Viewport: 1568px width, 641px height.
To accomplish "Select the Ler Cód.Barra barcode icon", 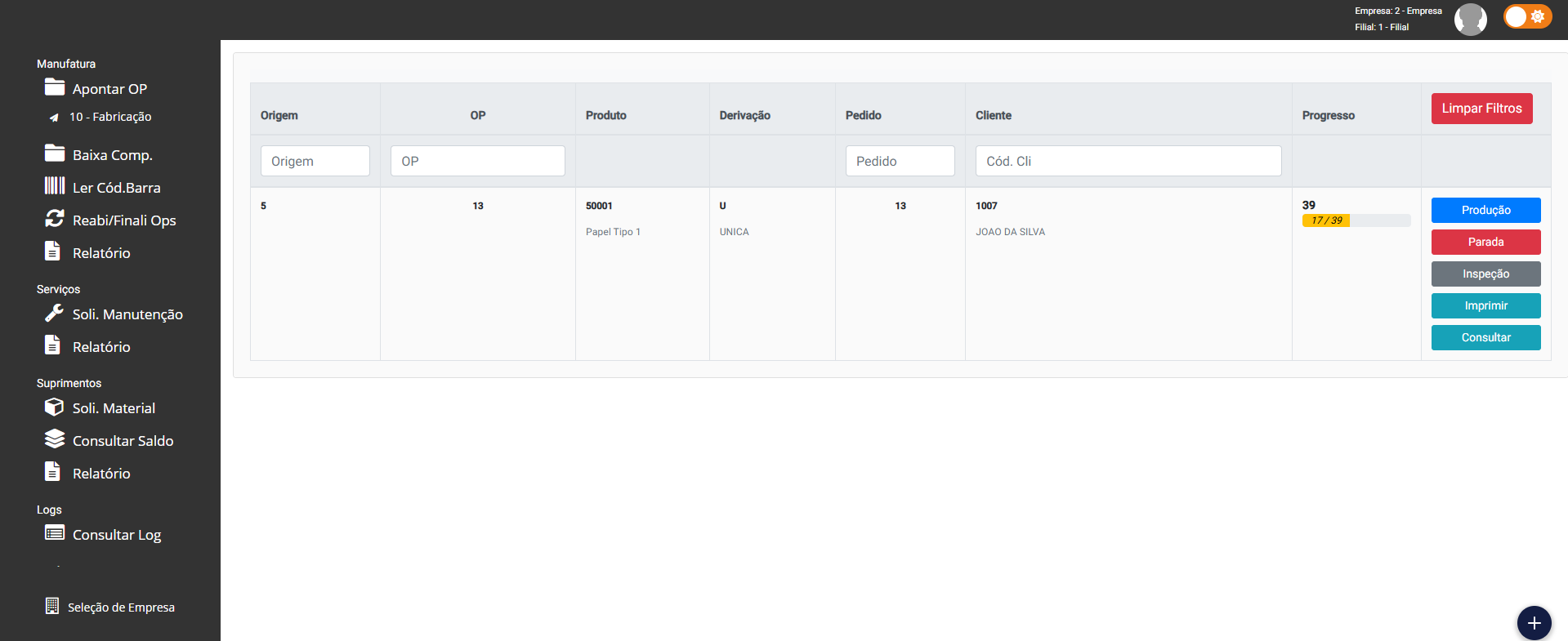I will click(x=55, y=186).
